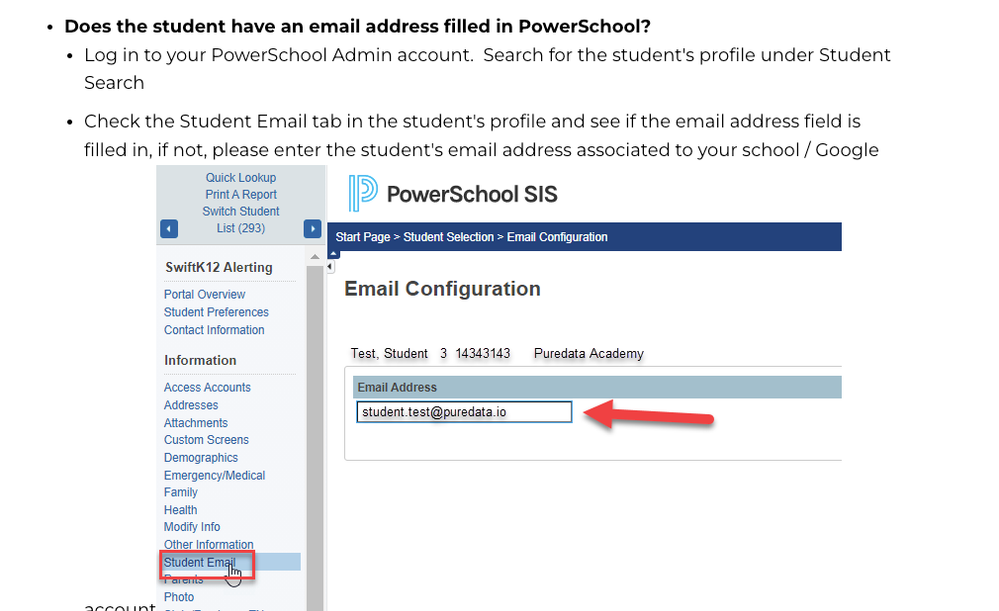Collapse the sidebar using the small arrow

click(x=331, y=267)
